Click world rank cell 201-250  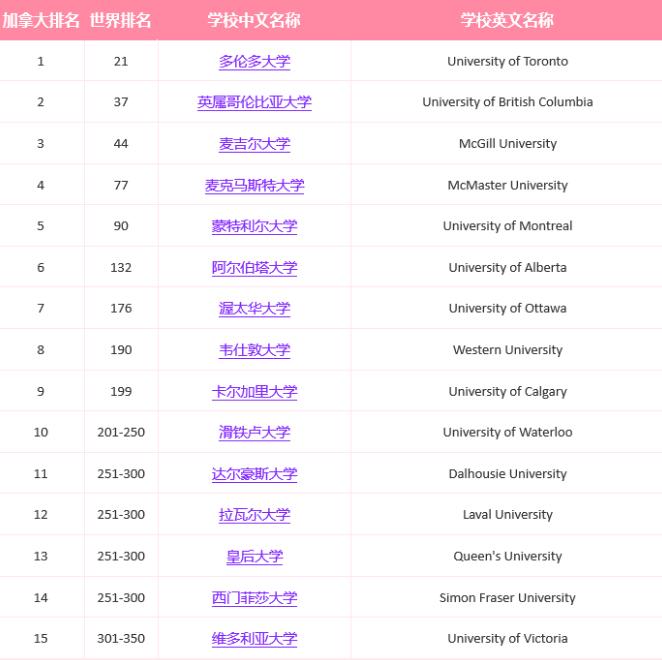click(121, 432)
